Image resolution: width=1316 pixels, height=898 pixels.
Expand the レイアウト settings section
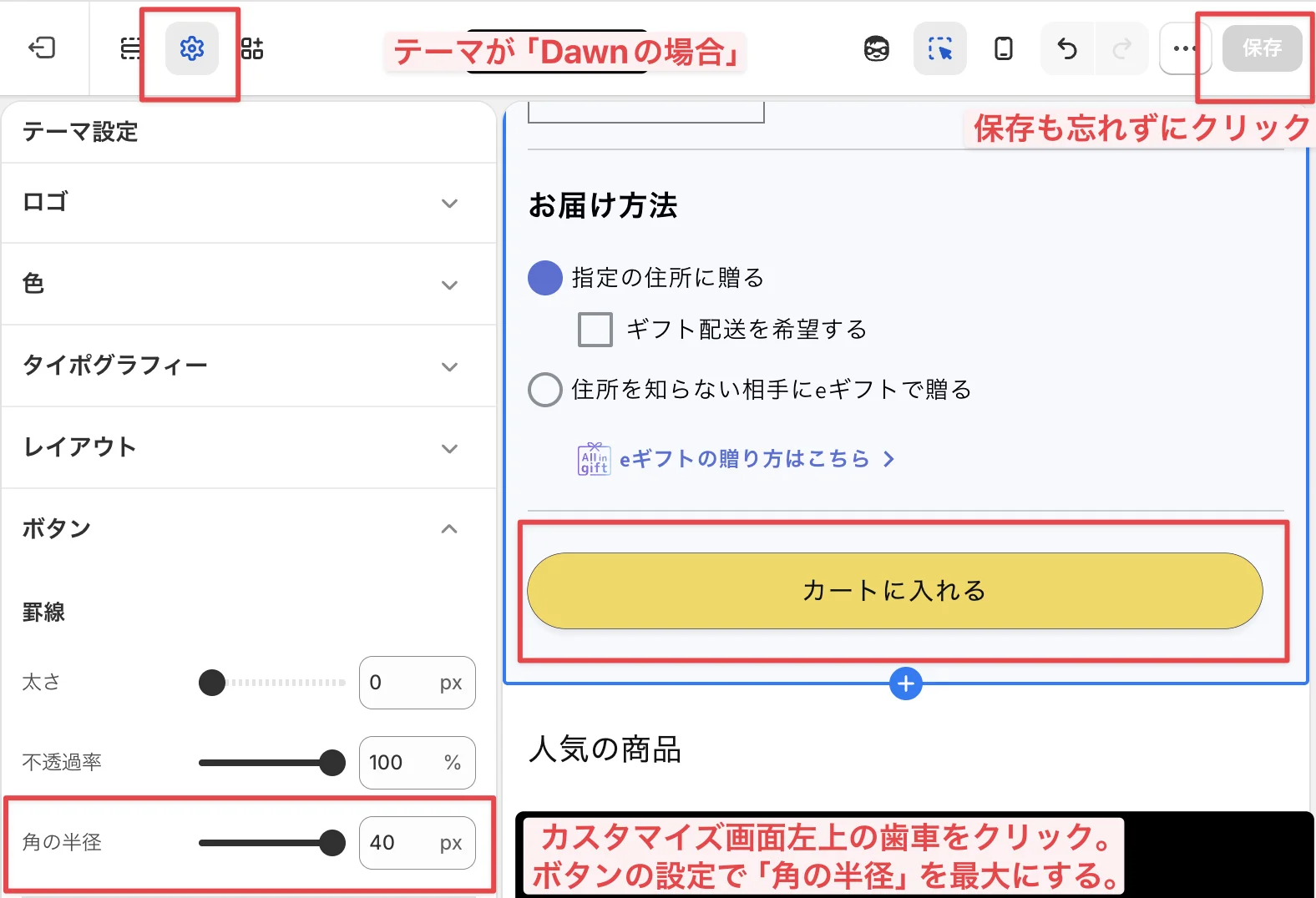pyautogui.click(x=249, y=448)
